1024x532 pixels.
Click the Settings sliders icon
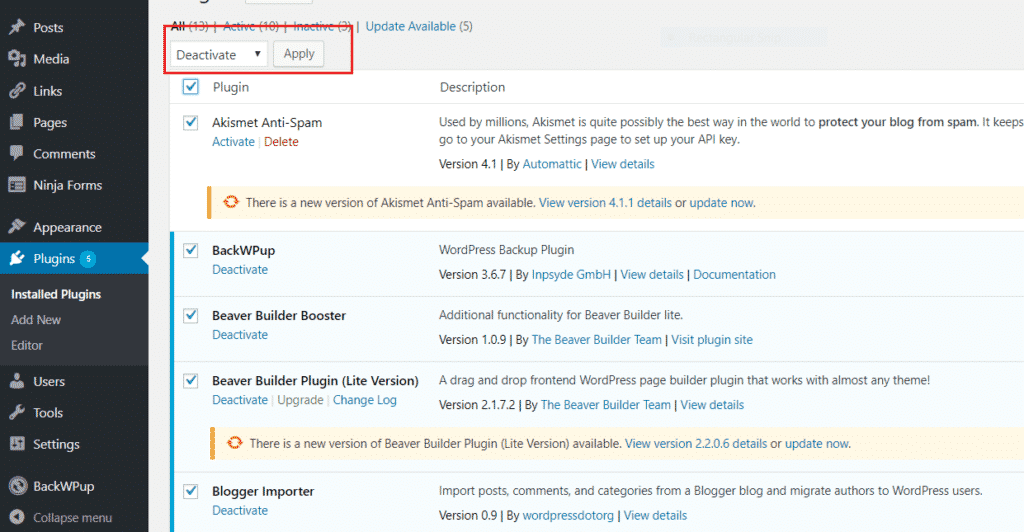coord(17,444)
